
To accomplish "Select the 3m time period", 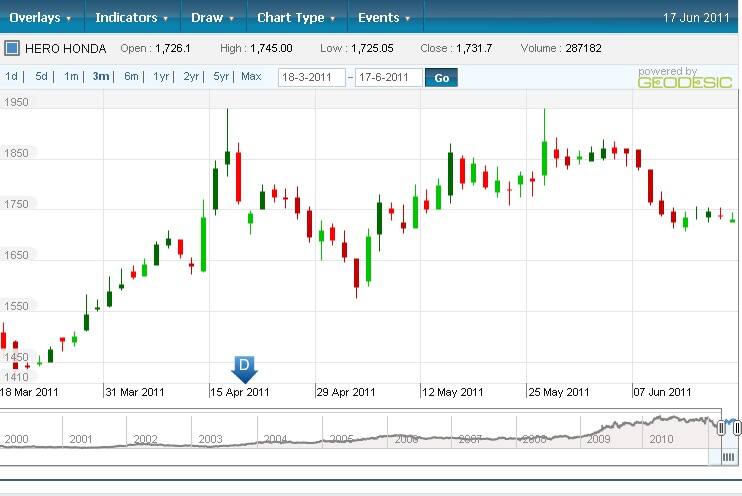I will (101, 77).
